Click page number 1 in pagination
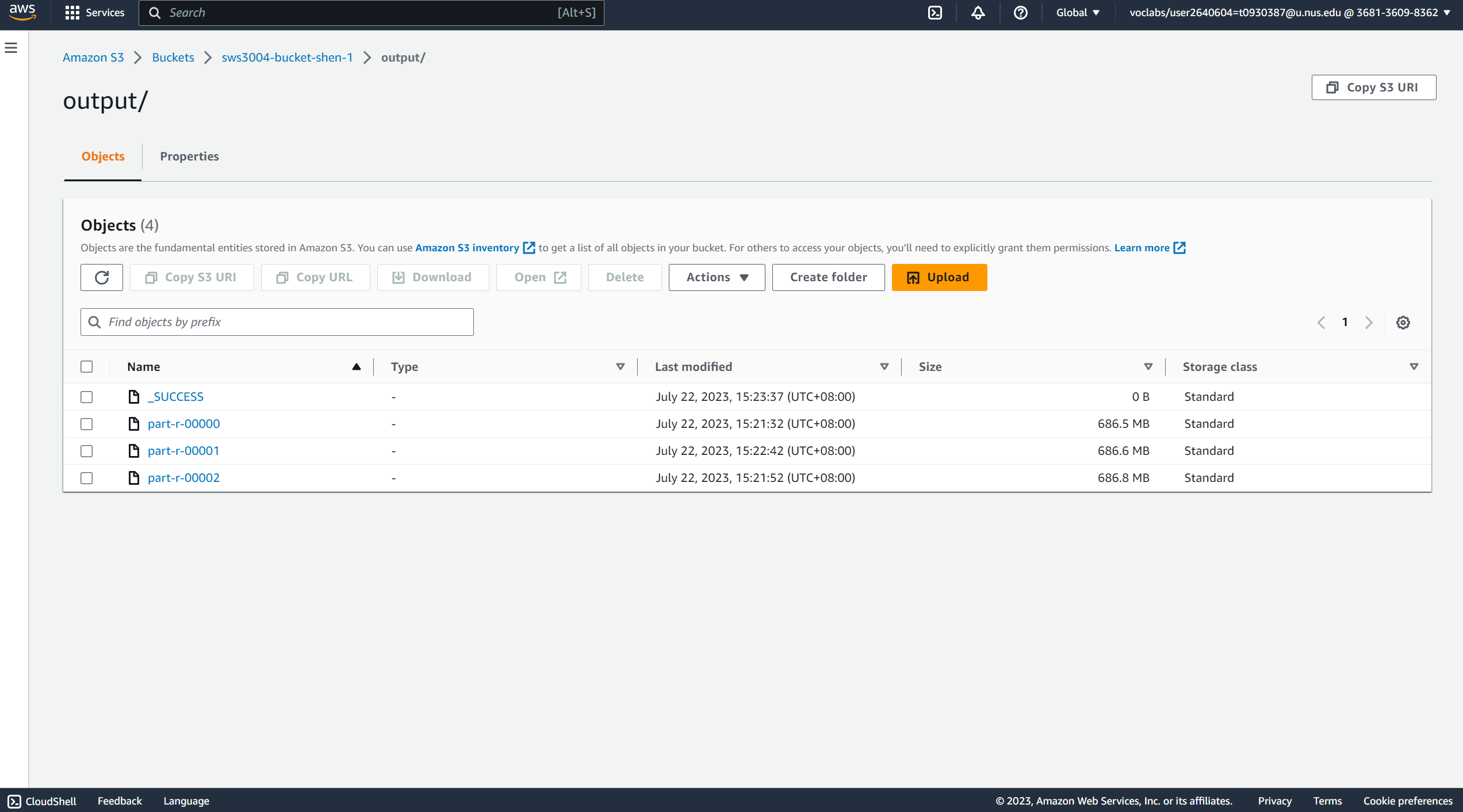 click(x=1345, y=323)
